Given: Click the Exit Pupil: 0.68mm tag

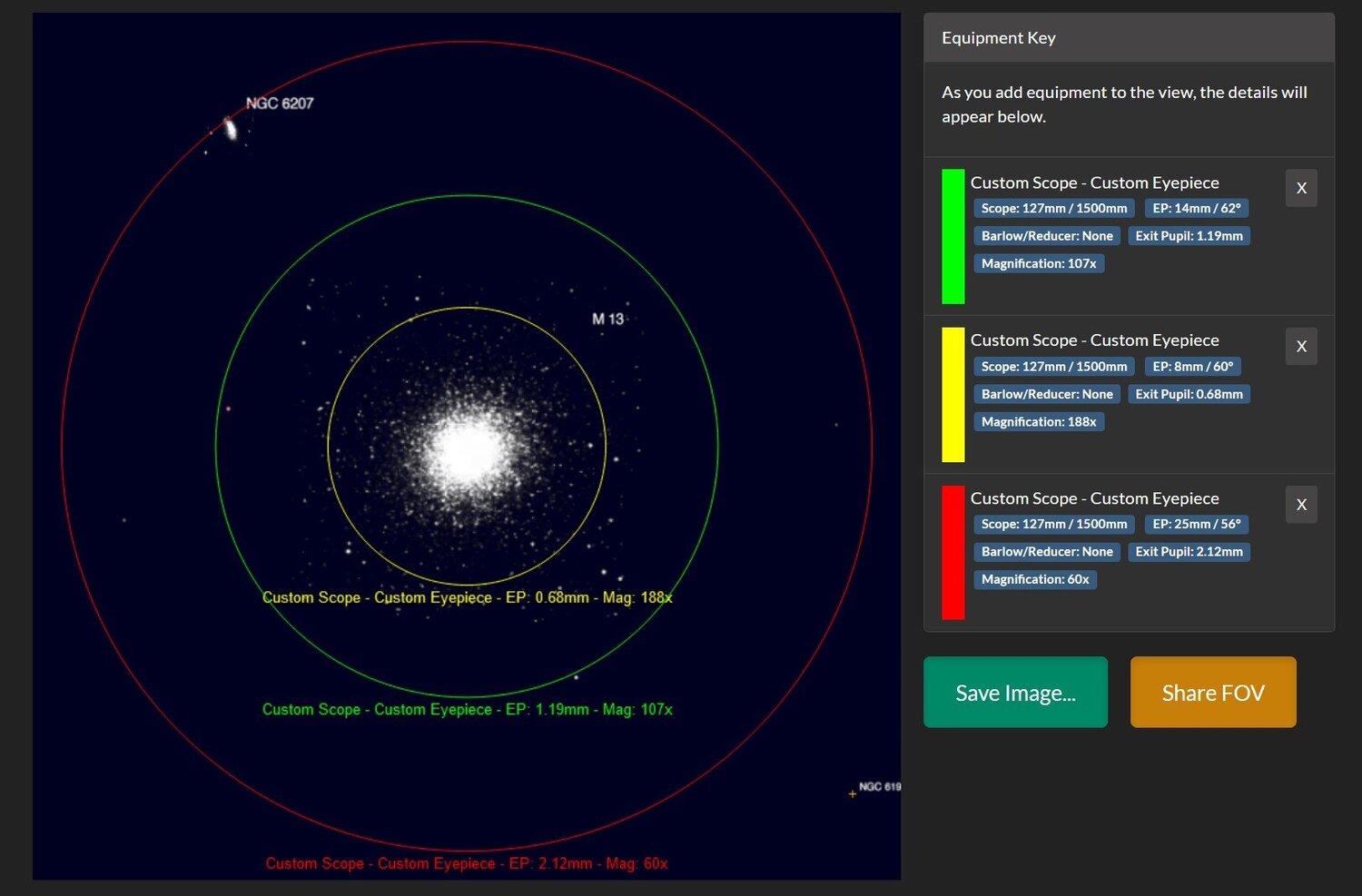Looking at the screenshot, I should (1189, 394).
